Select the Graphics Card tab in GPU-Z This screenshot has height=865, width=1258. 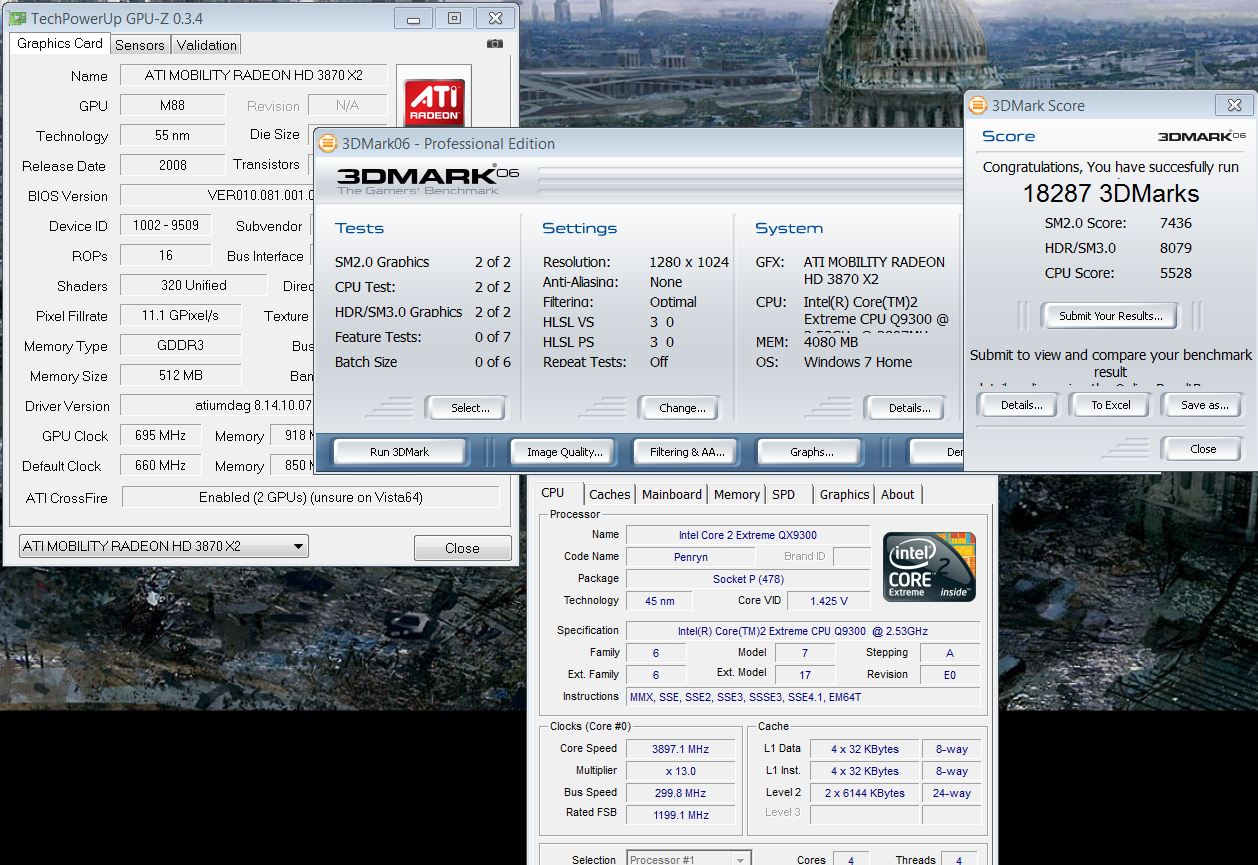click(60, 43)
